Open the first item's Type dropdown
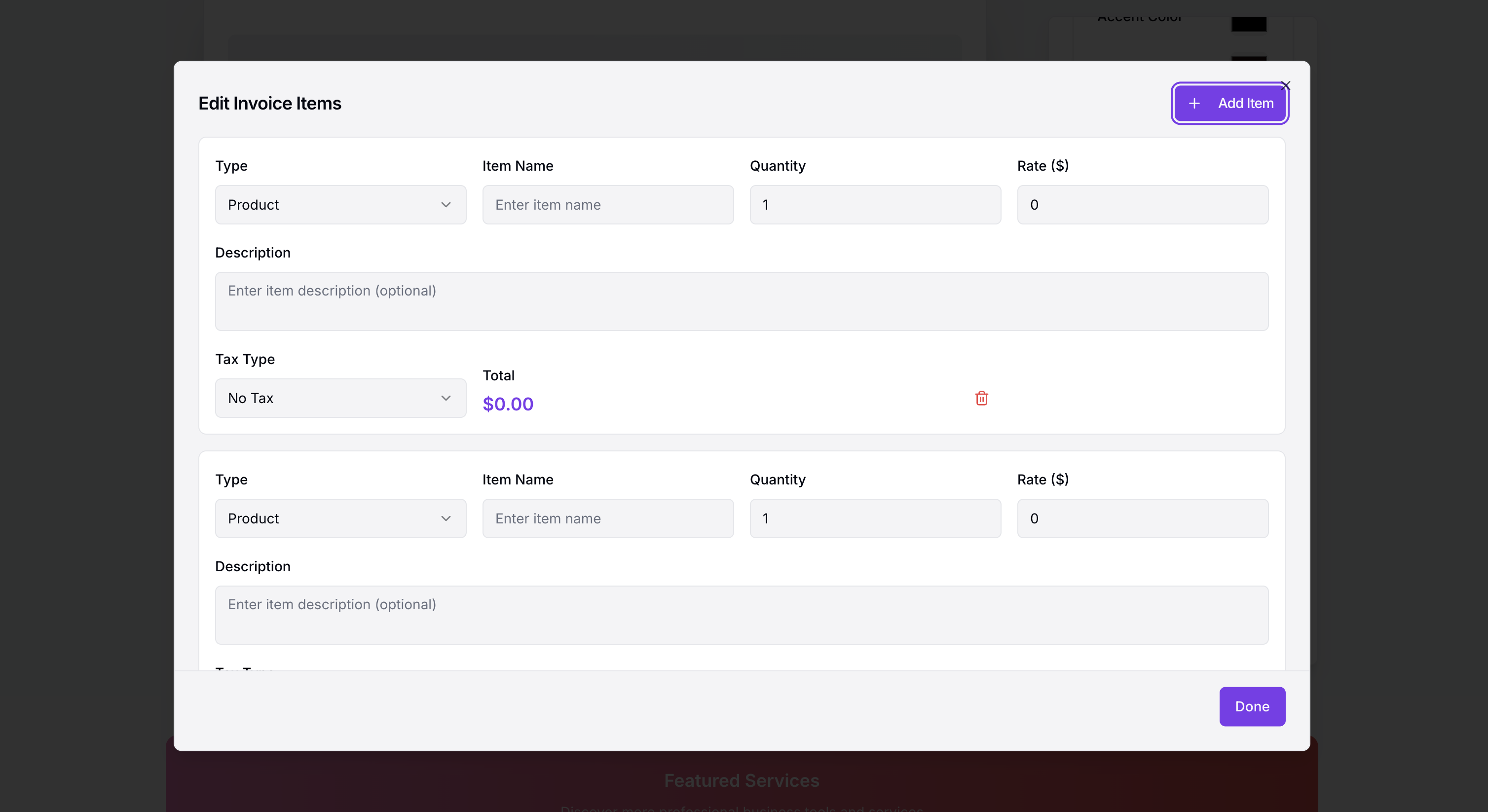Viewport: 1488px width, 812px height. click(340, 204)
